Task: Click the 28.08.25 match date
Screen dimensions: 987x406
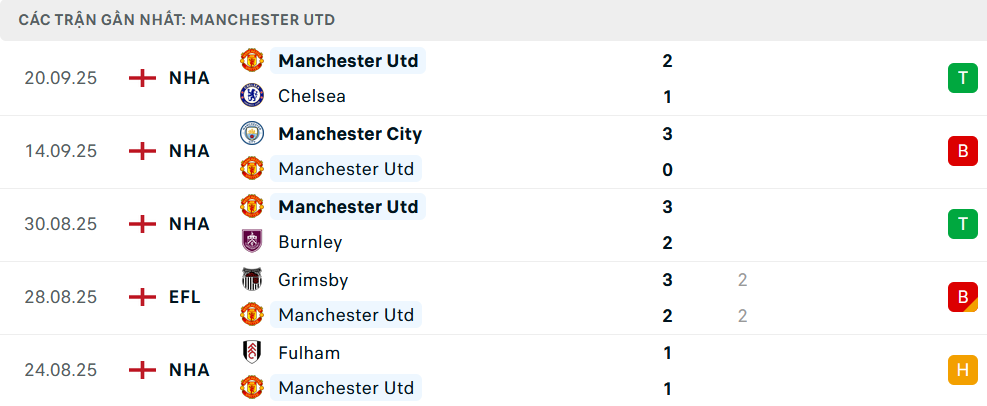Action: tap(61, 297)
